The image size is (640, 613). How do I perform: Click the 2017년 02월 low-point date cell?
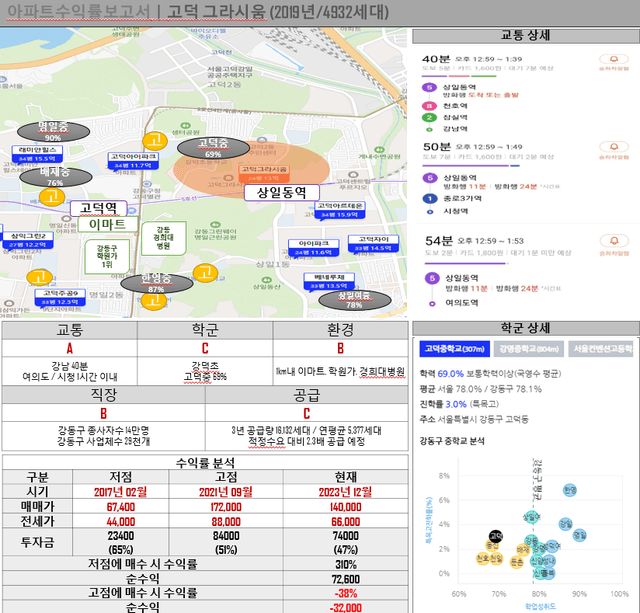120,491
